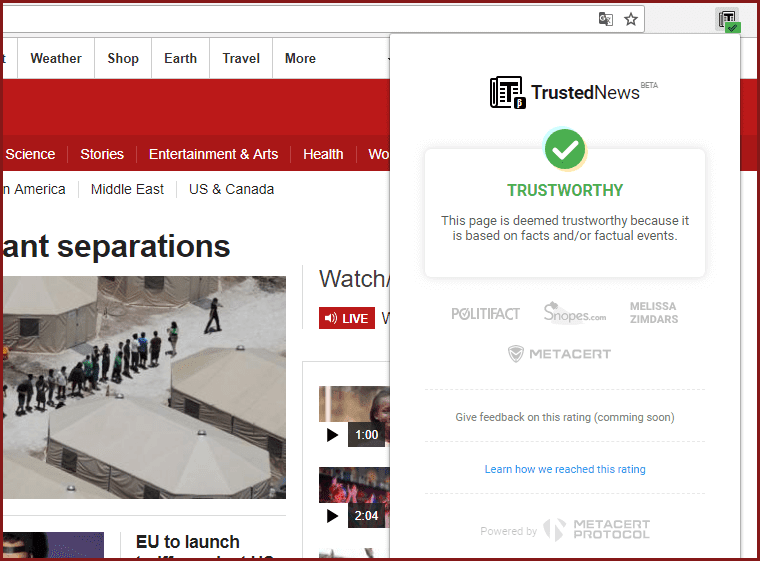Open the Weather navigation item
Image resolution: width=760 pixels, height=561 pixels.
[x=56, y=58]
